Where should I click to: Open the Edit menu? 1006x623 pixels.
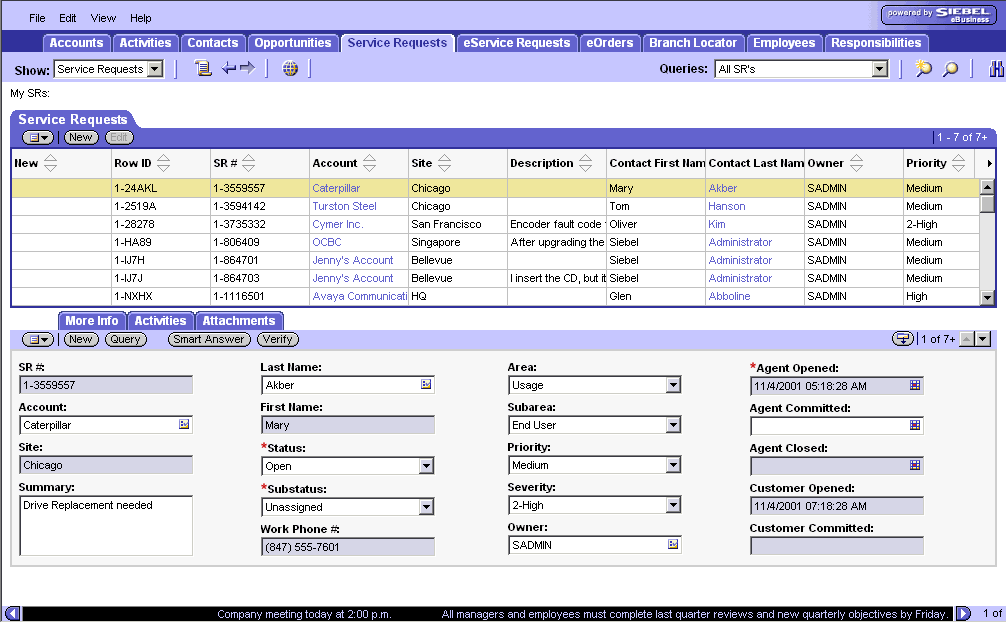(x=67, y=18)
